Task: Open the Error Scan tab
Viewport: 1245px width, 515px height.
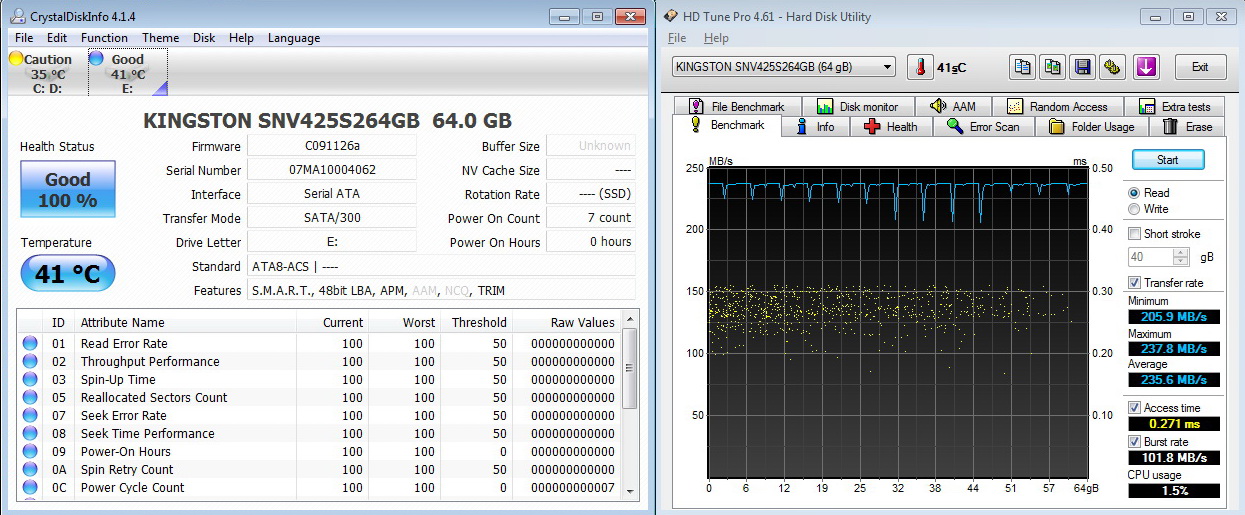Action: point(984,127)
